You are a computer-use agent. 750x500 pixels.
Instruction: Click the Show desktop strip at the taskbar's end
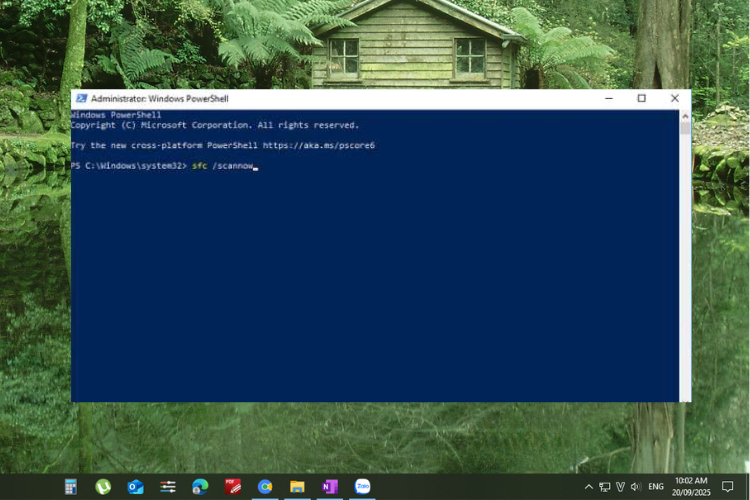(x=748, y=487)
